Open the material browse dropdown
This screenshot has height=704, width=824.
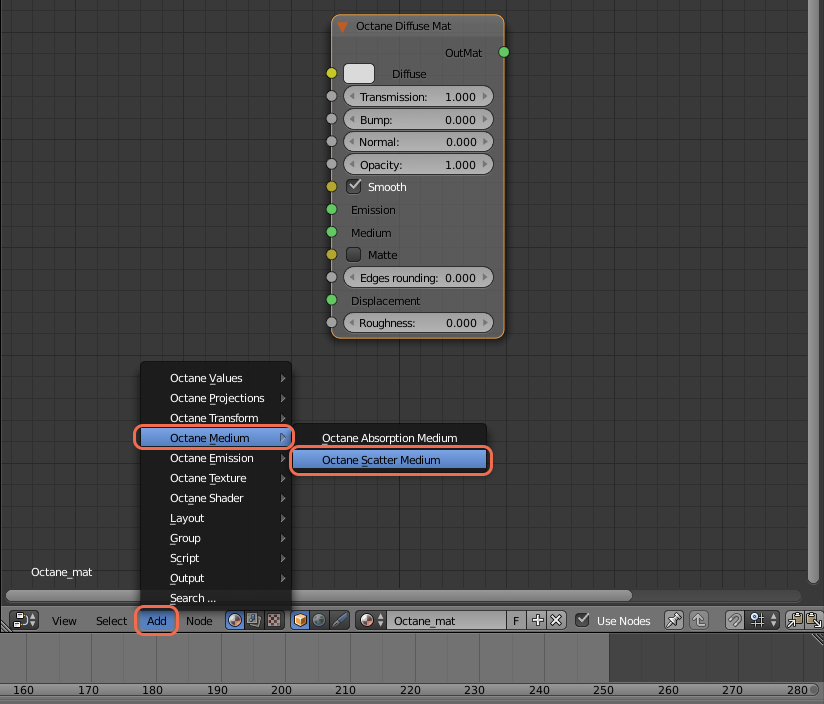click(371, 620)
